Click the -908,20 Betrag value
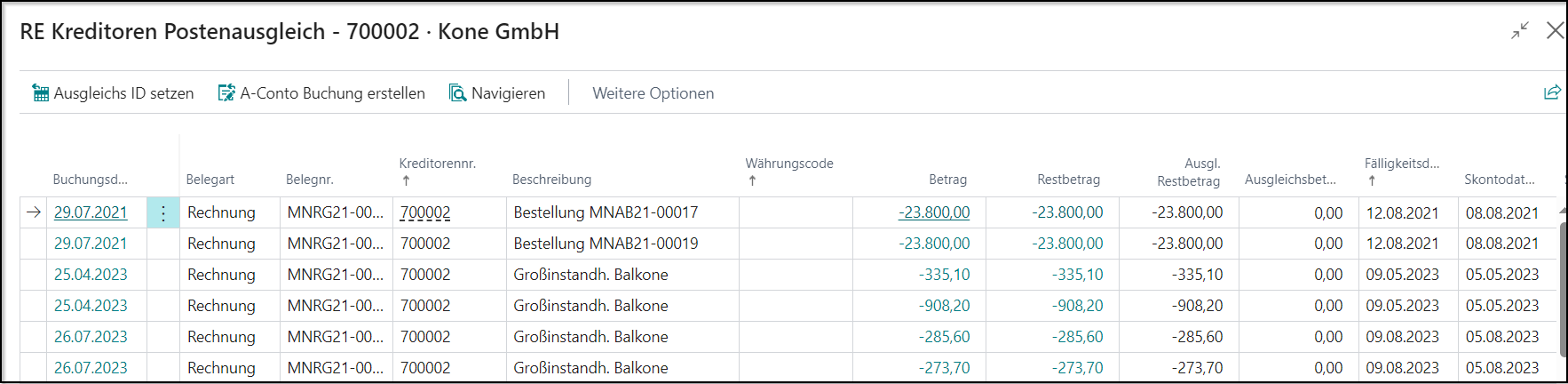1568x384 pixels. pos(944,306)
